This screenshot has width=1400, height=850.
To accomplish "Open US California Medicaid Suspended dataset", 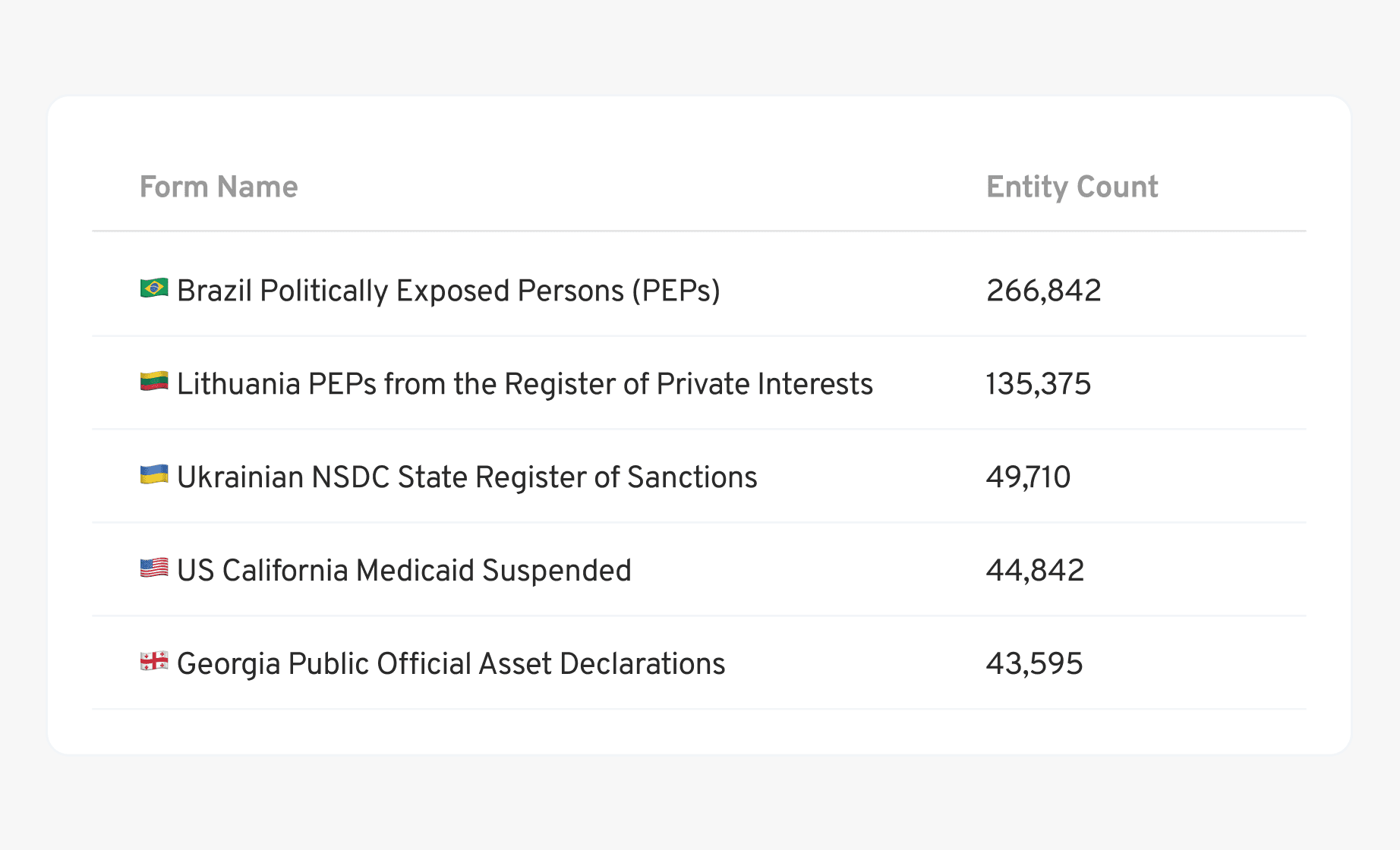I will (404, 571).
